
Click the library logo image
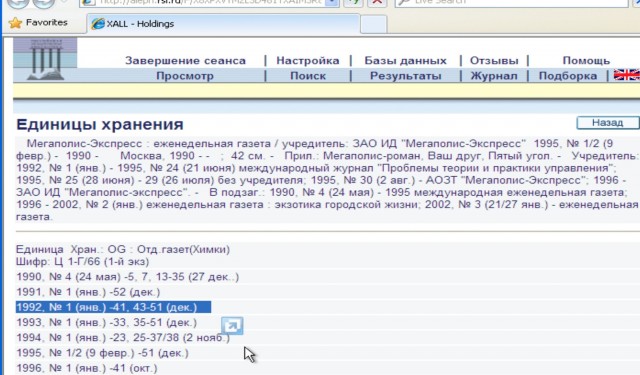pos(45,59)
